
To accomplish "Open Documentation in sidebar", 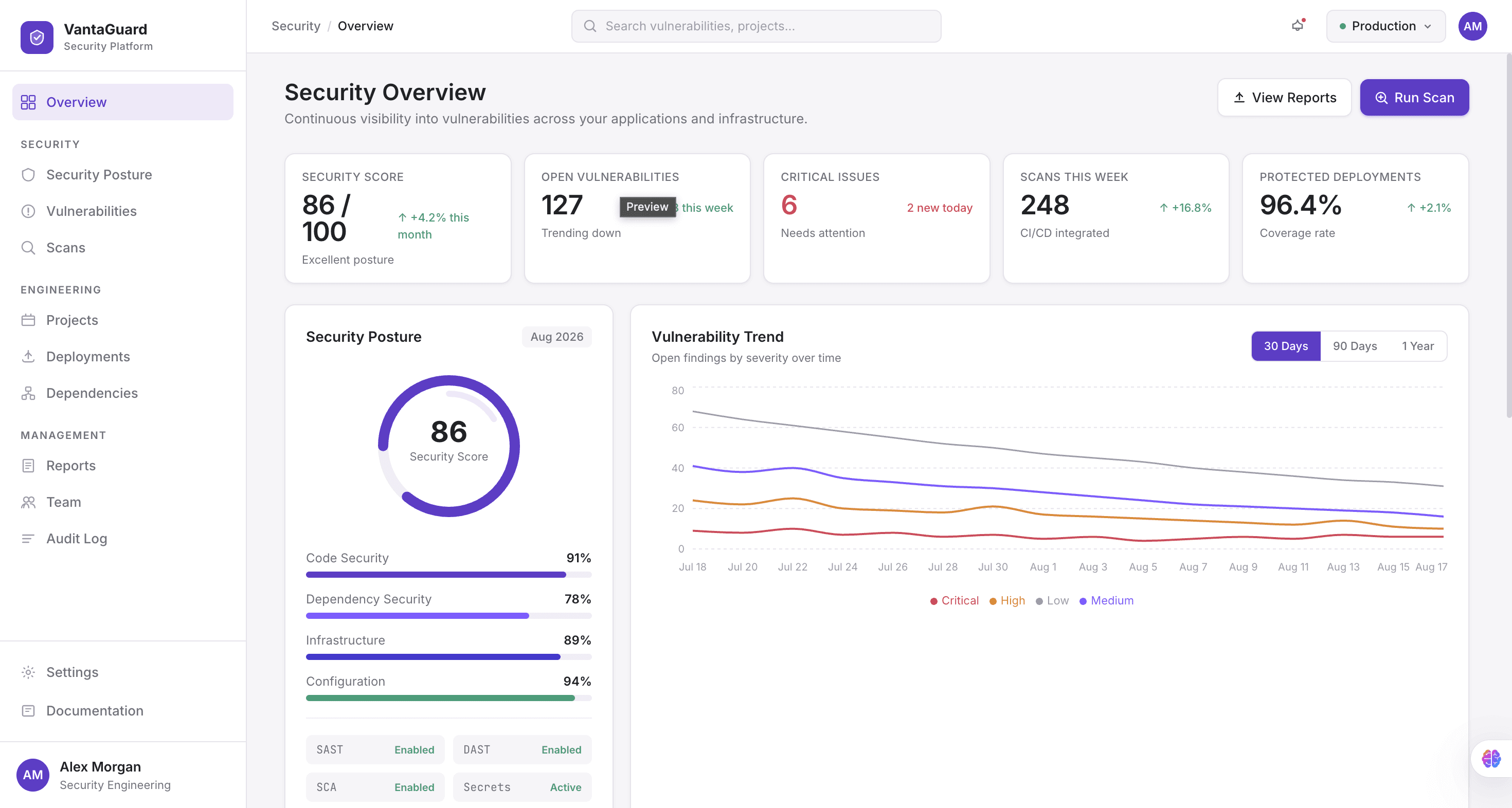I will pos(123,711).
